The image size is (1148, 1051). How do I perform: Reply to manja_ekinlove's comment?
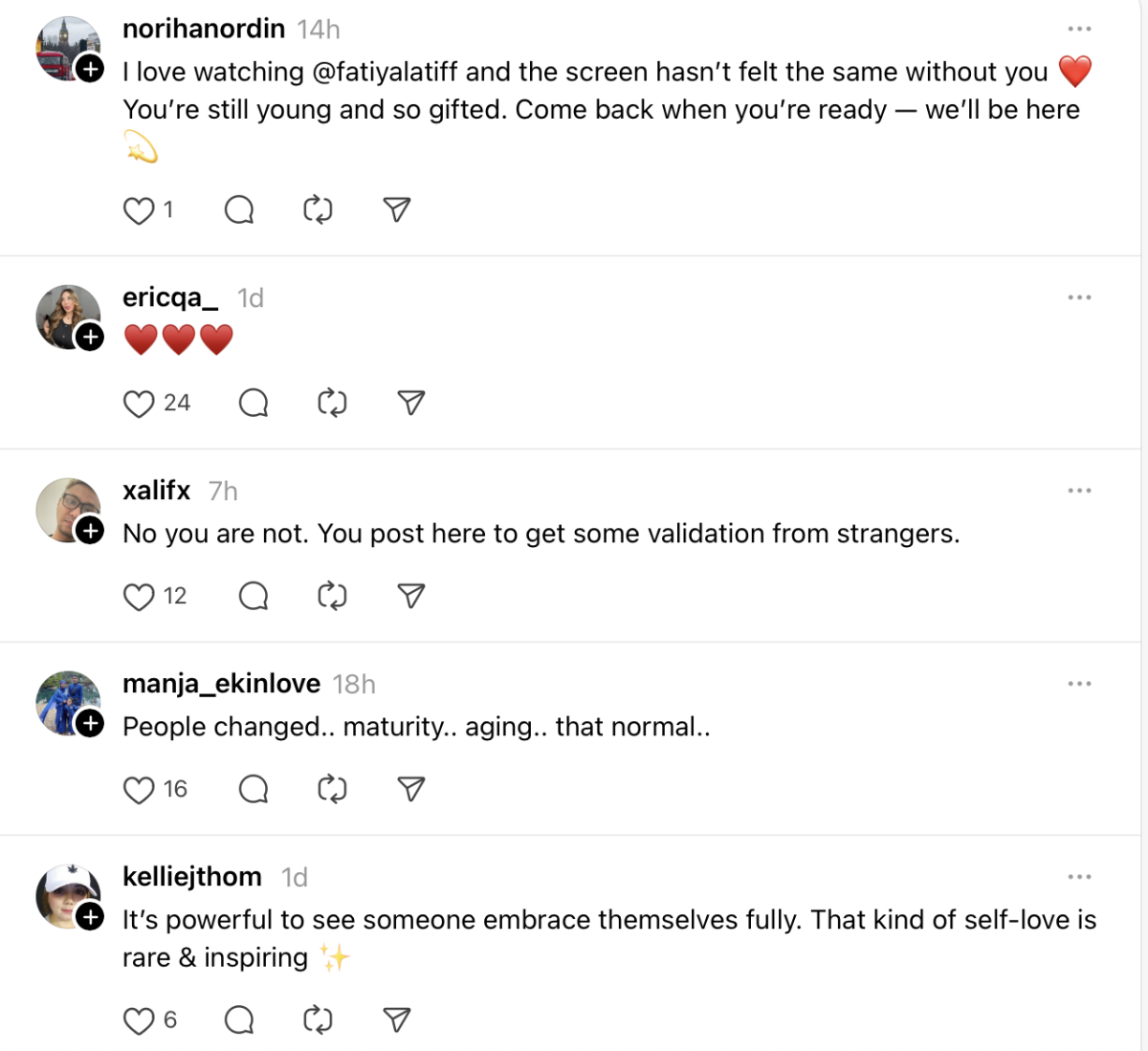(x=254, y=789)
